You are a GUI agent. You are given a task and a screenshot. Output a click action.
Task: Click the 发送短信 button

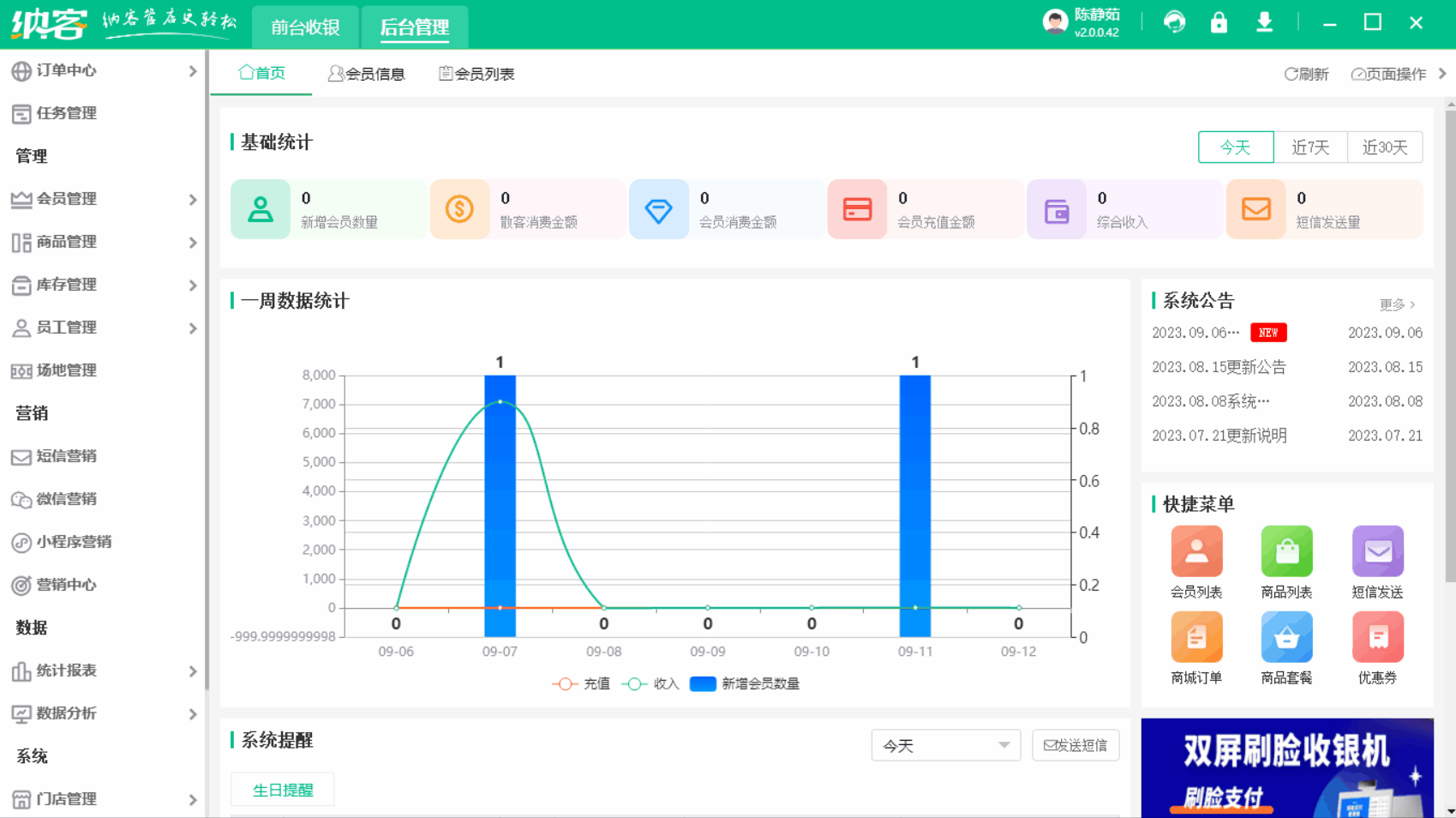[x=1076, y=745]
